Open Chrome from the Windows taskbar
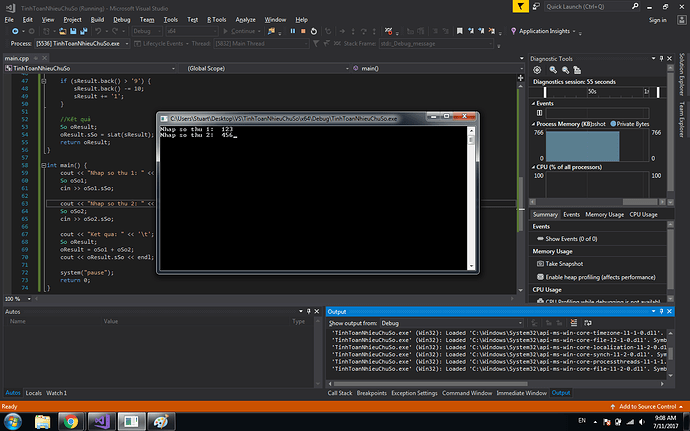This screenshot has height=431, width=690. pyautogui.click(x=72, y=422)
